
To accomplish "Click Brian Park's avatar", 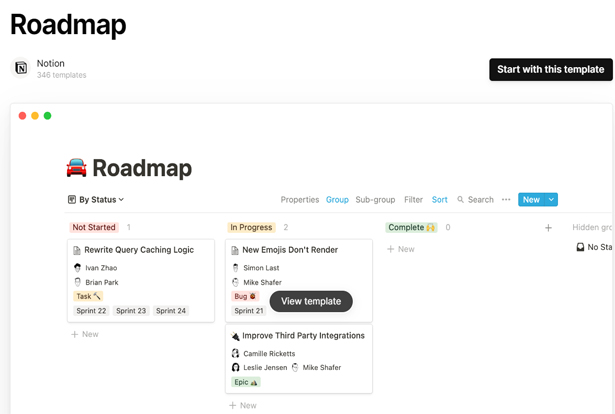I will pos(77,282).
